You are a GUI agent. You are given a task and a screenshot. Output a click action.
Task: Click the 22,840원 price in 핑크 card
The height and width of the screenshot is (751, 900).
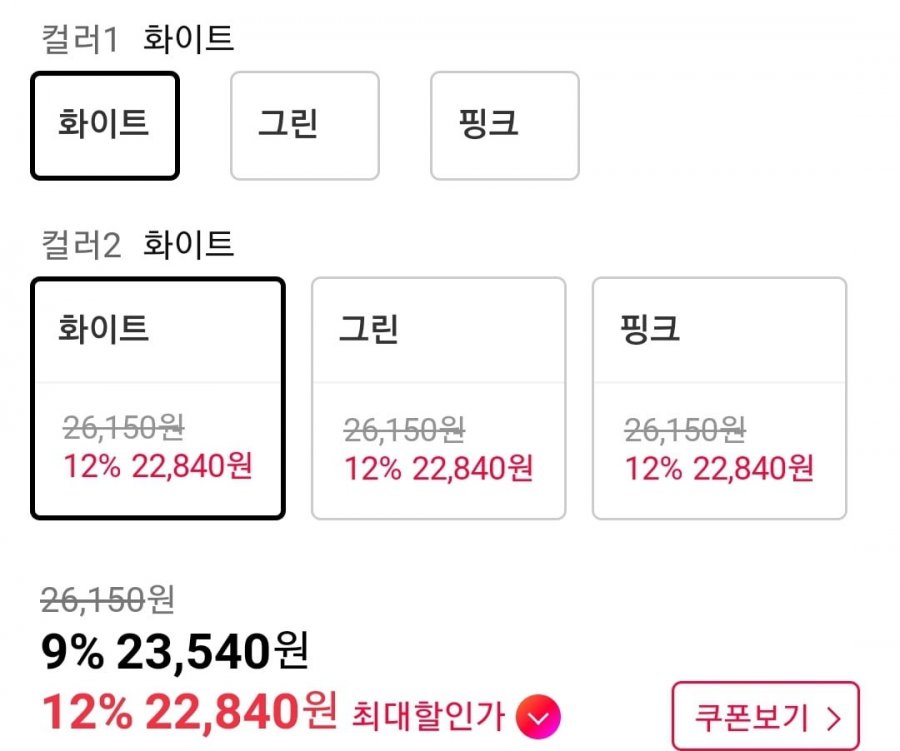coord(753,469)
